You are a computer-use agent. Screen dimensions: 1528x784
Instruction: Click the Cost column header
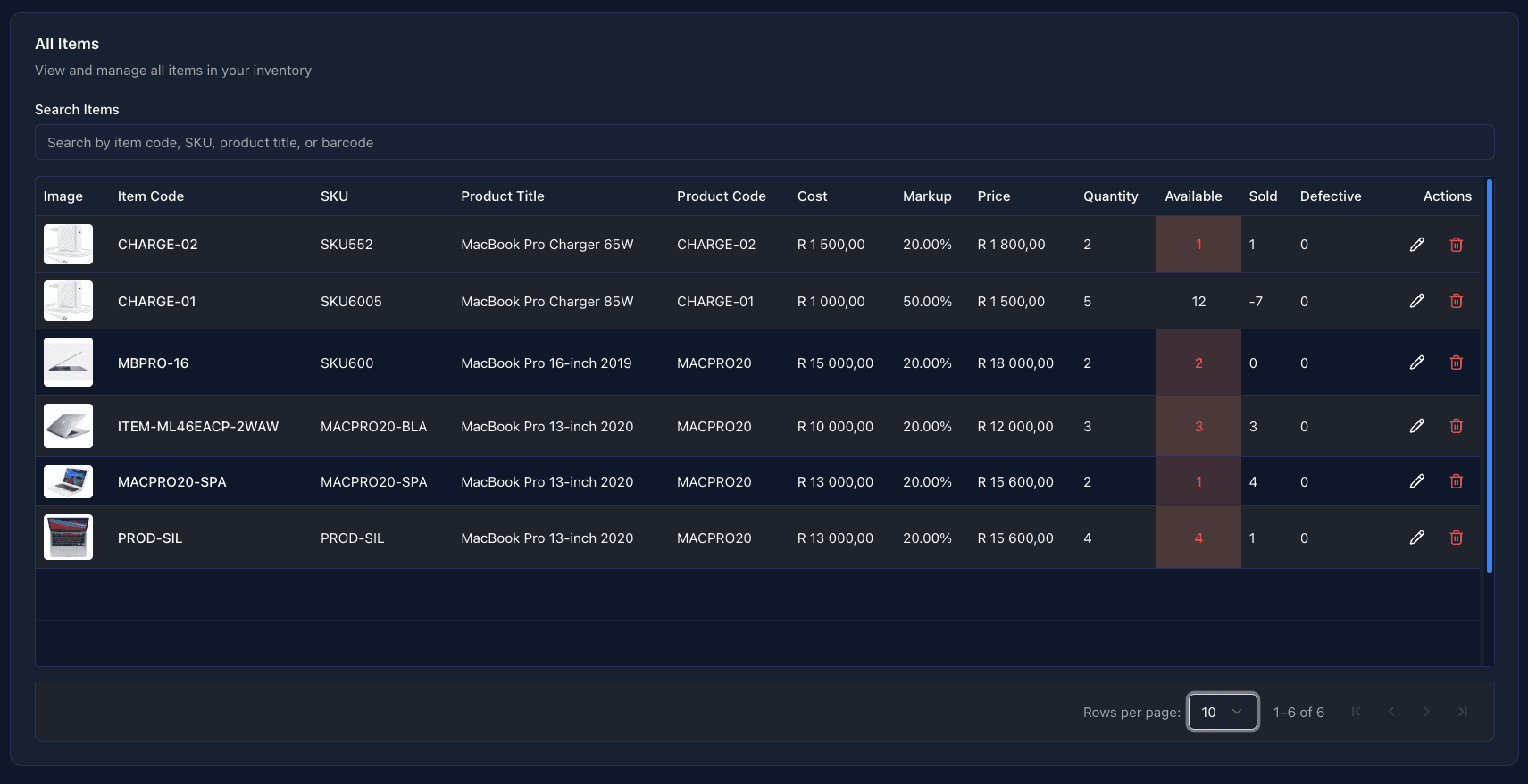813,196
